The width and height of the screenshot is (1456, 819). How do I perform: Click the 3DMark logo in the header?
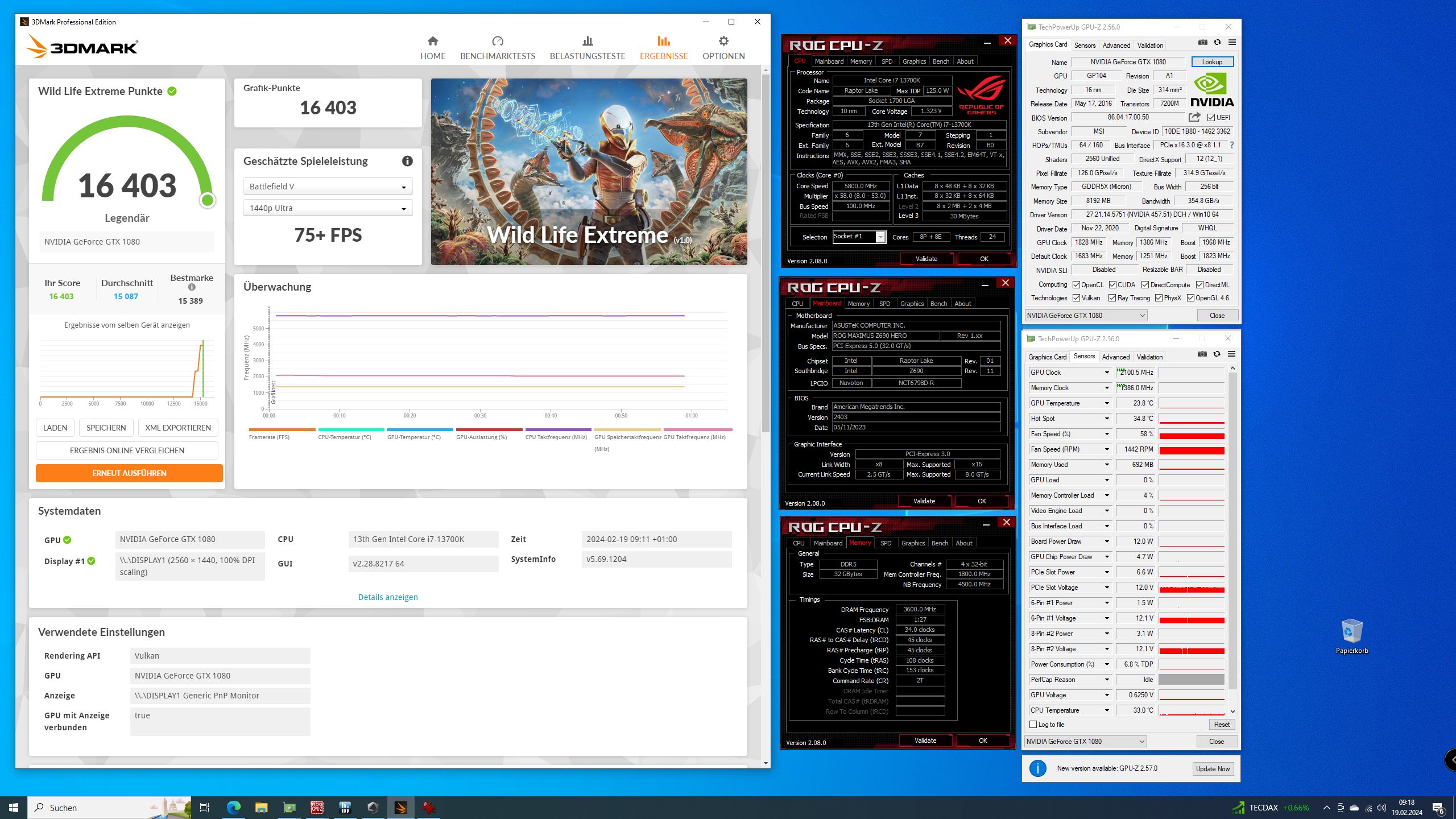point(81,47)
